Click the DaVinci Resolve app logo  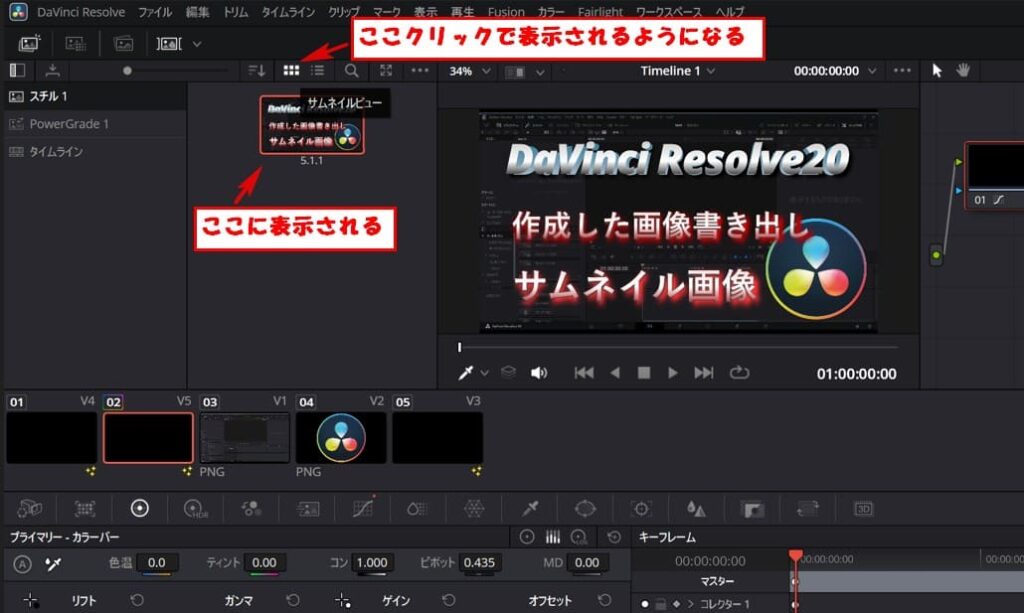click(x=18, y=12)
